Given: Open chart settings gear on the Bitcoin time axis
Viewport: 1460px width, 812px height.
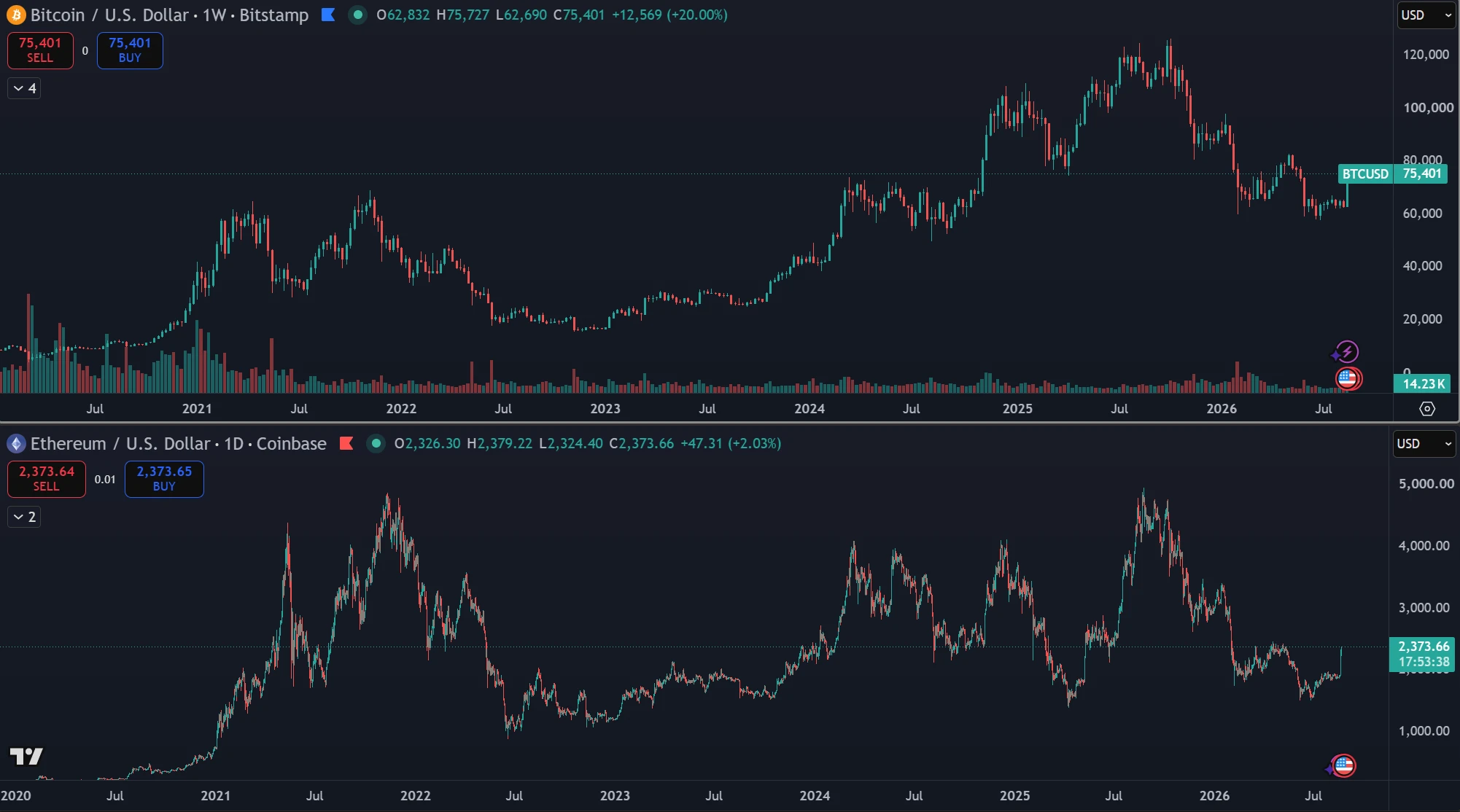Looking at the screenshot, I should click(x=1427, y=409).
